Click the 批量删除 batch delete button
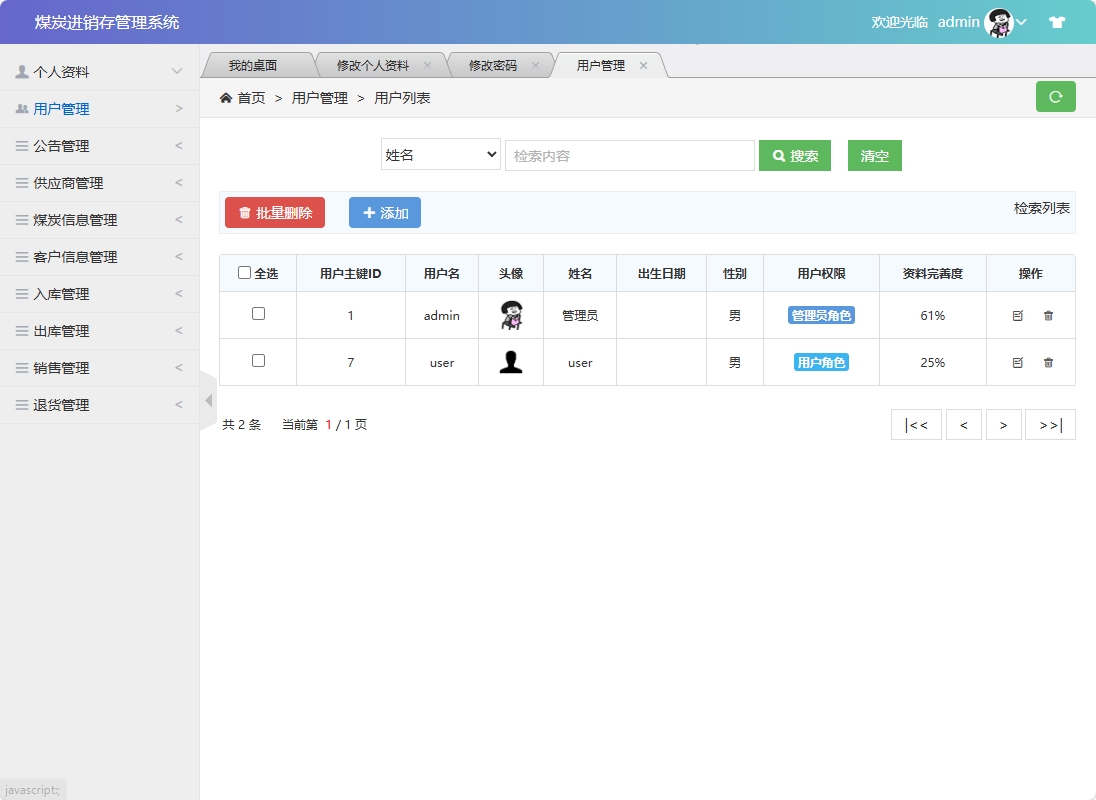Viewport: 1096px width, 800px height. [x=274, y=212]
